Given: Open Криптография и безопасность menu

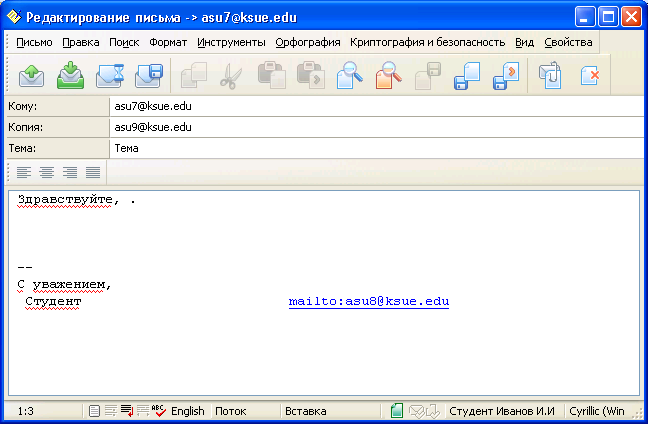Looking at the screenshot, I should pos(427,42).
